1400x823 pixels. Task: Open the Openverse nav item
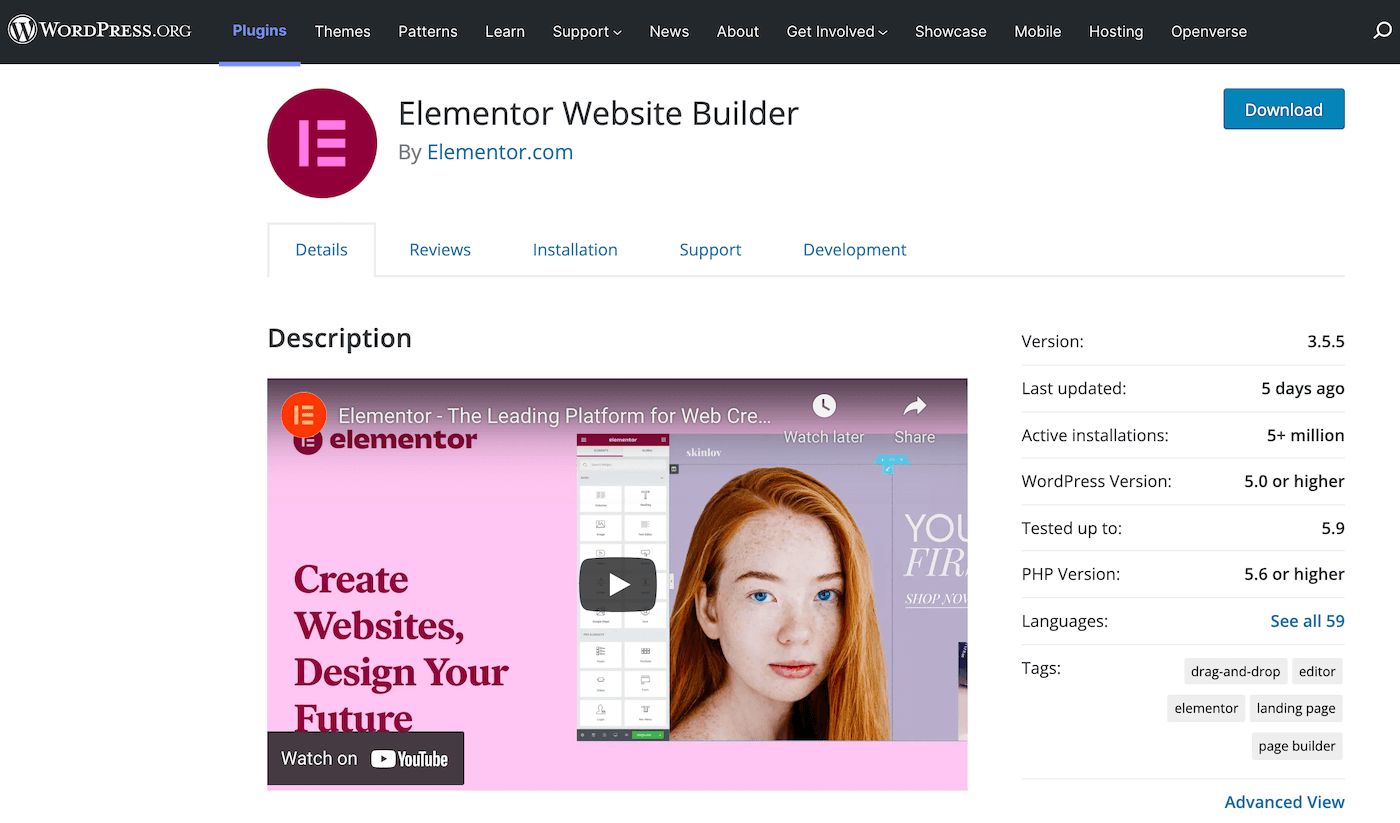point(1209,32)
